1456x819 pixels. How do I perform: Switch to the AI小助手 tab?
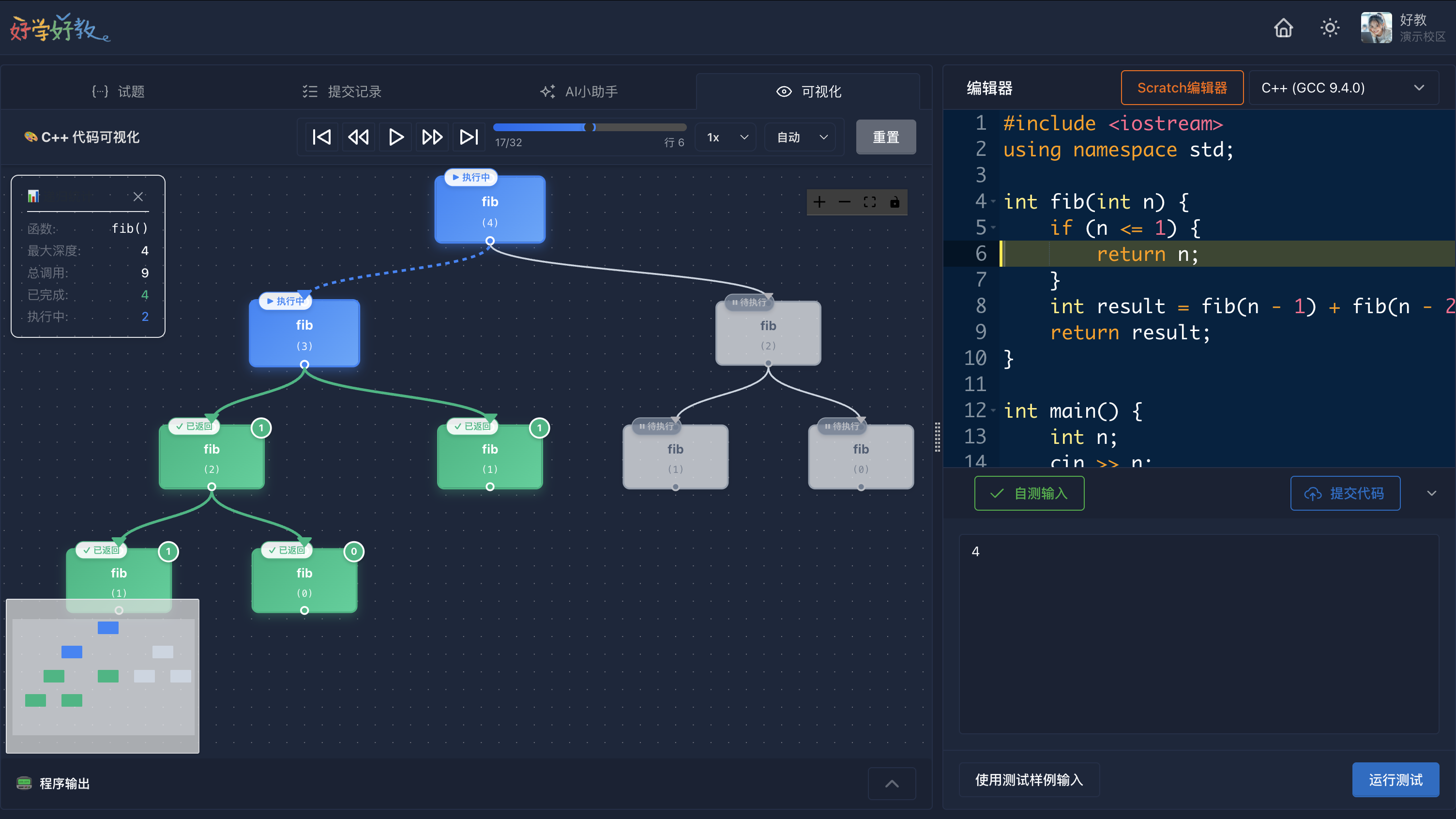(x=579, y=91)
